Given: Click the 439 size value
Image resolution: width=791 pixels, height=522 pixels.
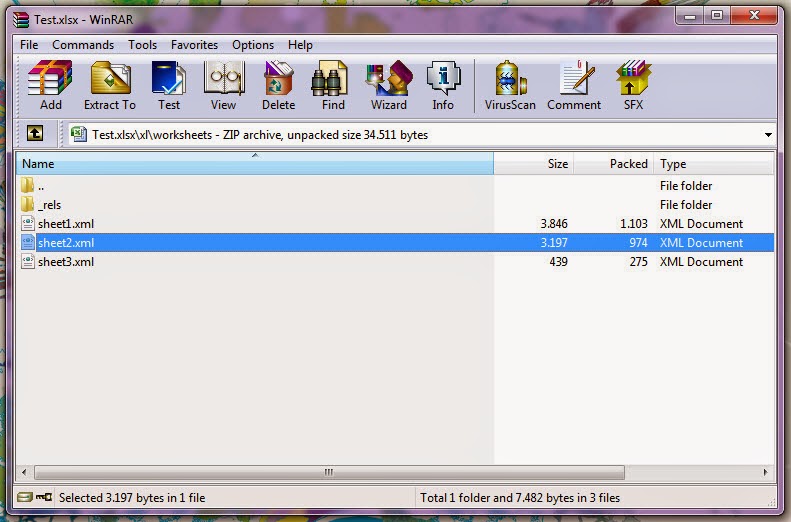Looking at the screenshot, I should pos(558,262).
